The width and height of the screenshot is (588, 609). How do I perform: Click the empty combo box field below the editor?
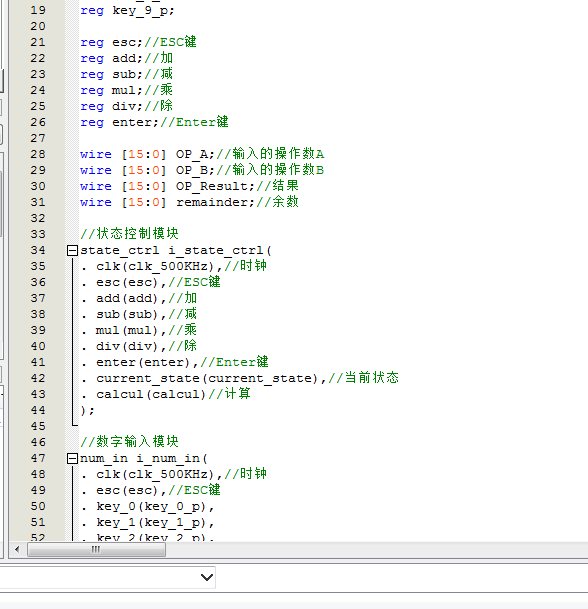(107, 577)
